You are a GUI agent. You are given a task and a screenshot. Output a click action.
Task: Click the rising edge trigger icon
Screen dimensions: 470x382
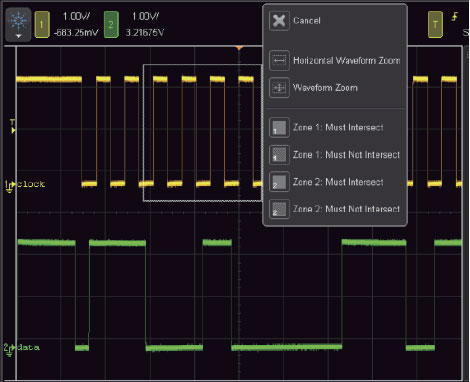point(455,17)
